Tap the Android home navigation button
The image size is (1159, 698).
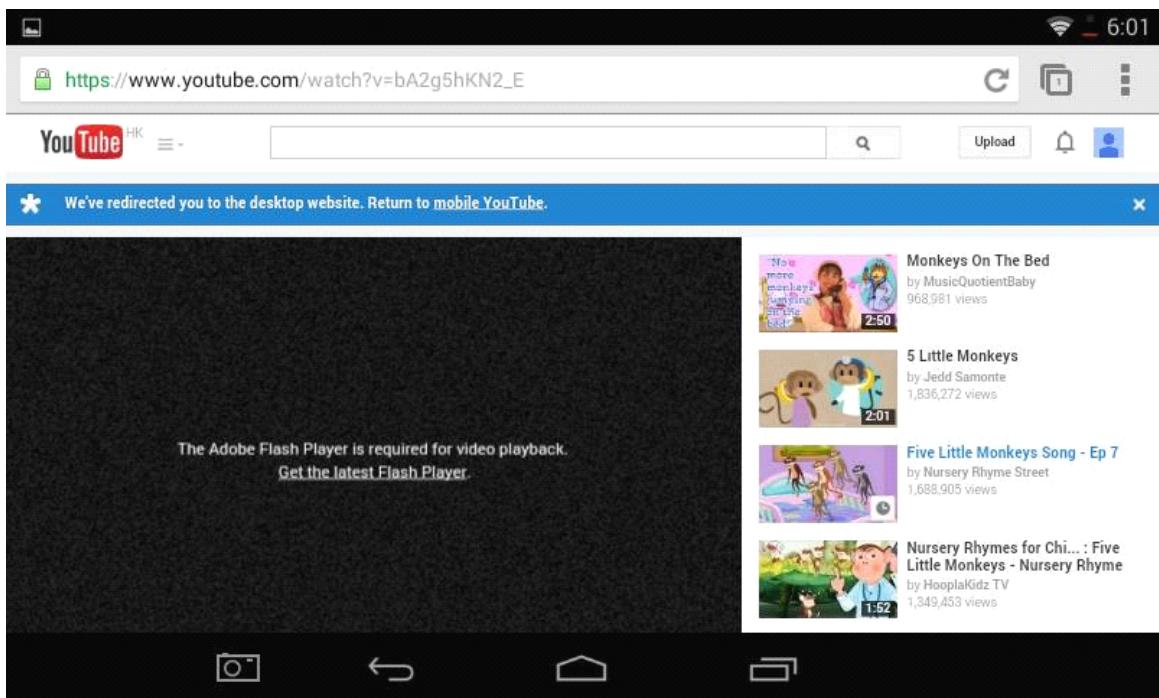(x=581, y=669)
